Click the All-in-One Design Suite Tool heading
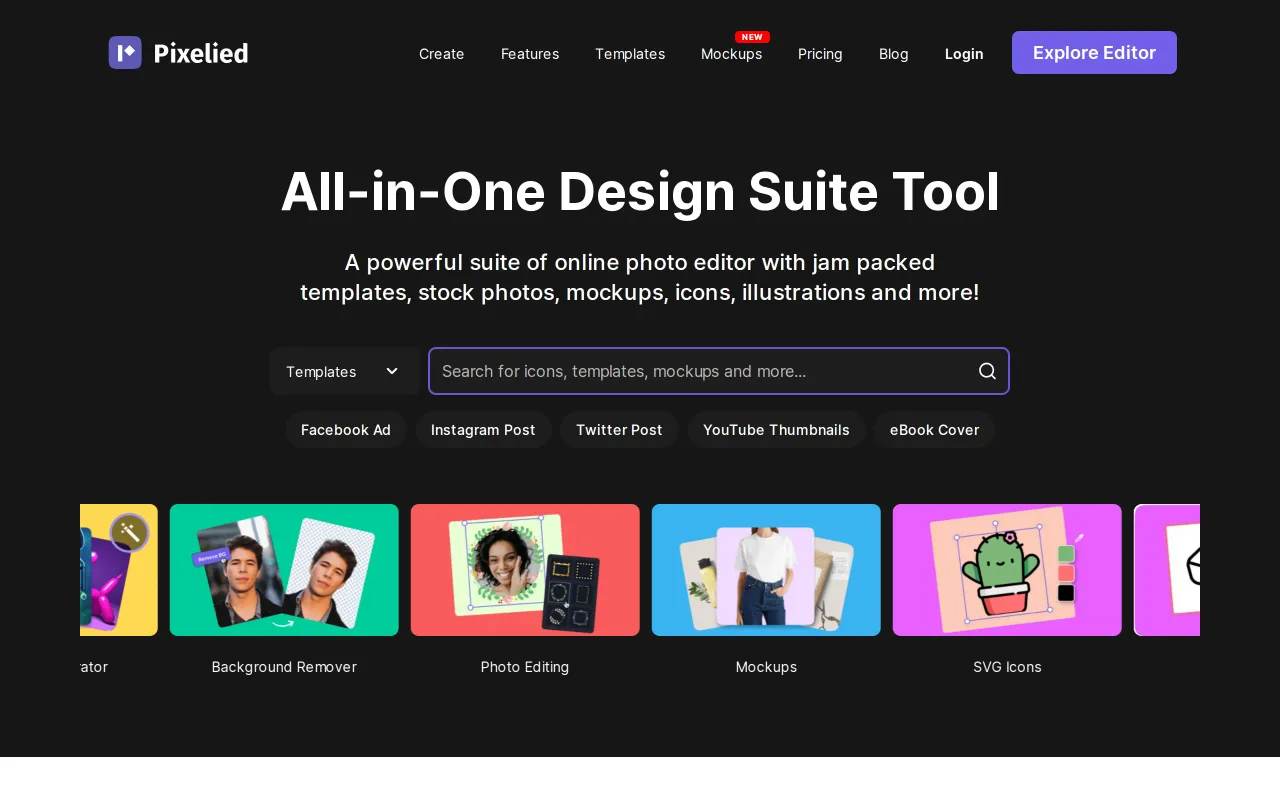Image resolution: width=1280 pixels, height=800 pixels. pos(640,191)
